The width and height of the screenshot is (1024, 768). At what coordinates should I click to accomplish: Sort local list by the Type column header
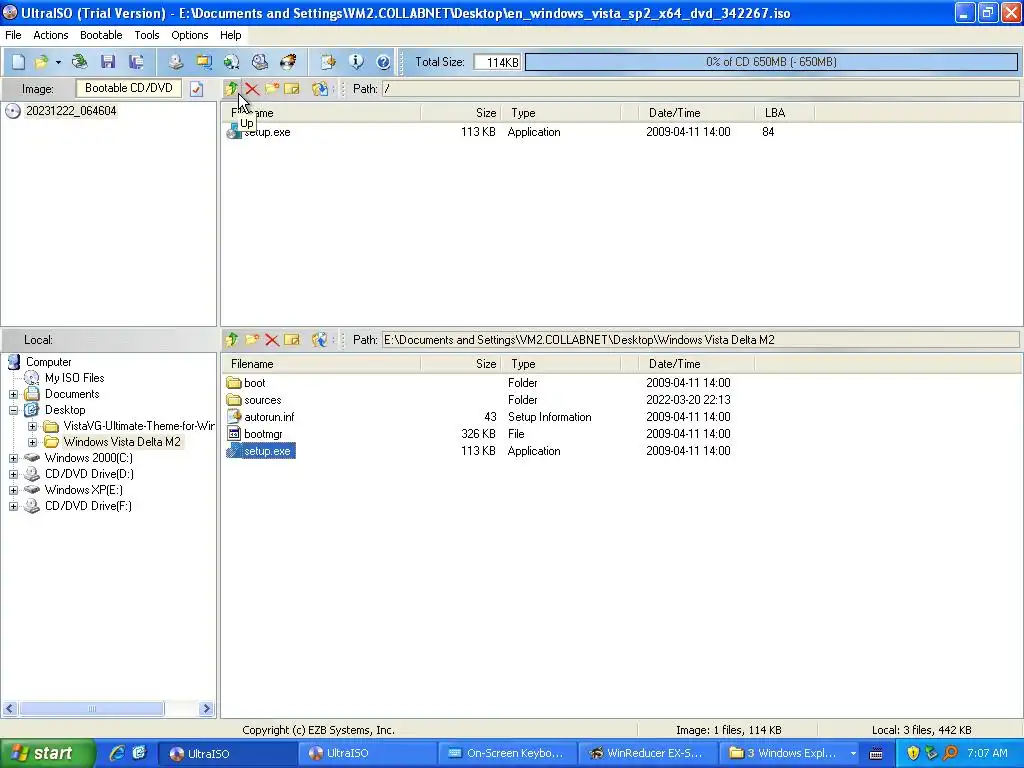point(561,364)
